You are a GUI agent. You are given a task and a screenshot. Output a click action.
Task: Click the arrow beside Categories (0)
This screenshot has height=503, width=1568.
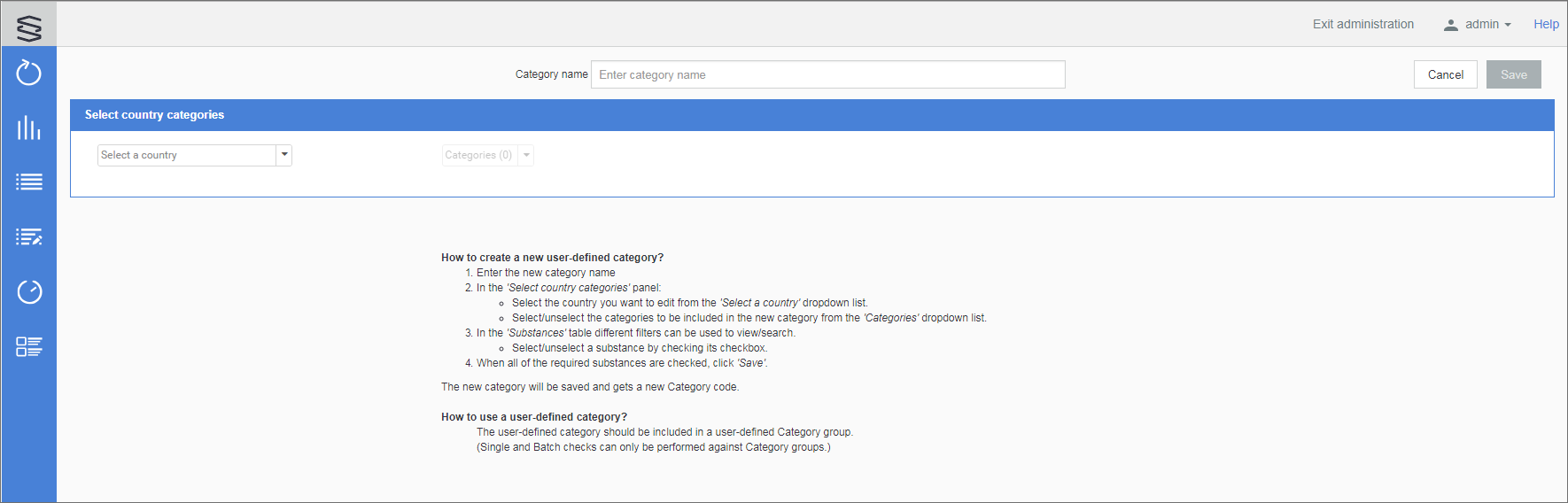point(526,155)
